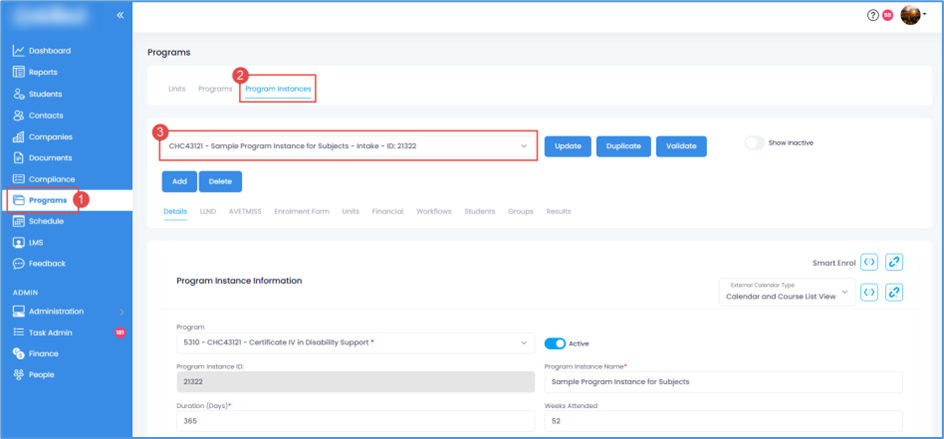The width and height of the screenshot is (944, 439).
Task: Open the user avatar menu
Action: [x=912, y=15]
